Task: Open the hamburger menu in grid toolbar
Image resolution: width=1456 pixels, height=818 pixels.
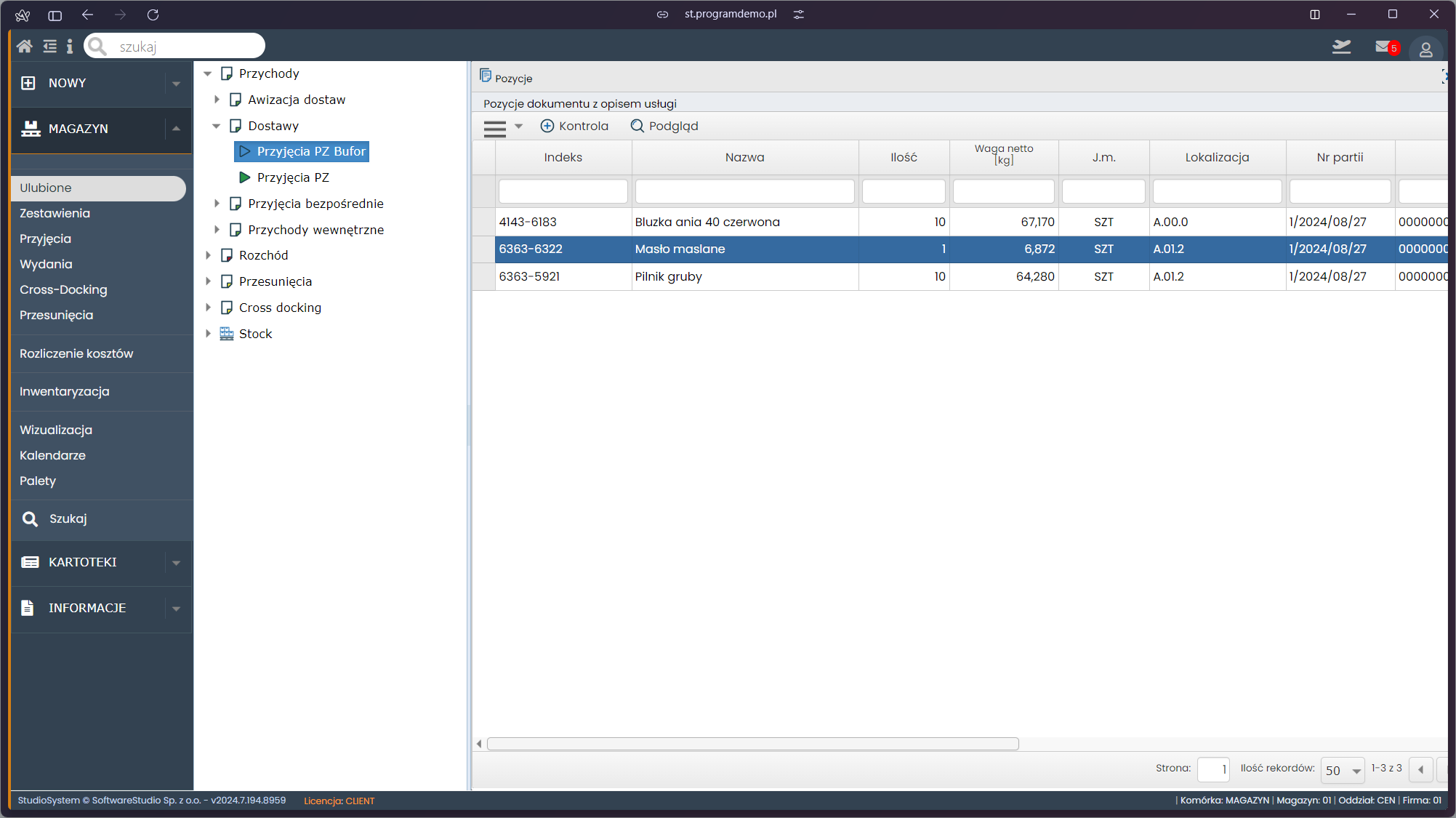Action: click(495, 129)
